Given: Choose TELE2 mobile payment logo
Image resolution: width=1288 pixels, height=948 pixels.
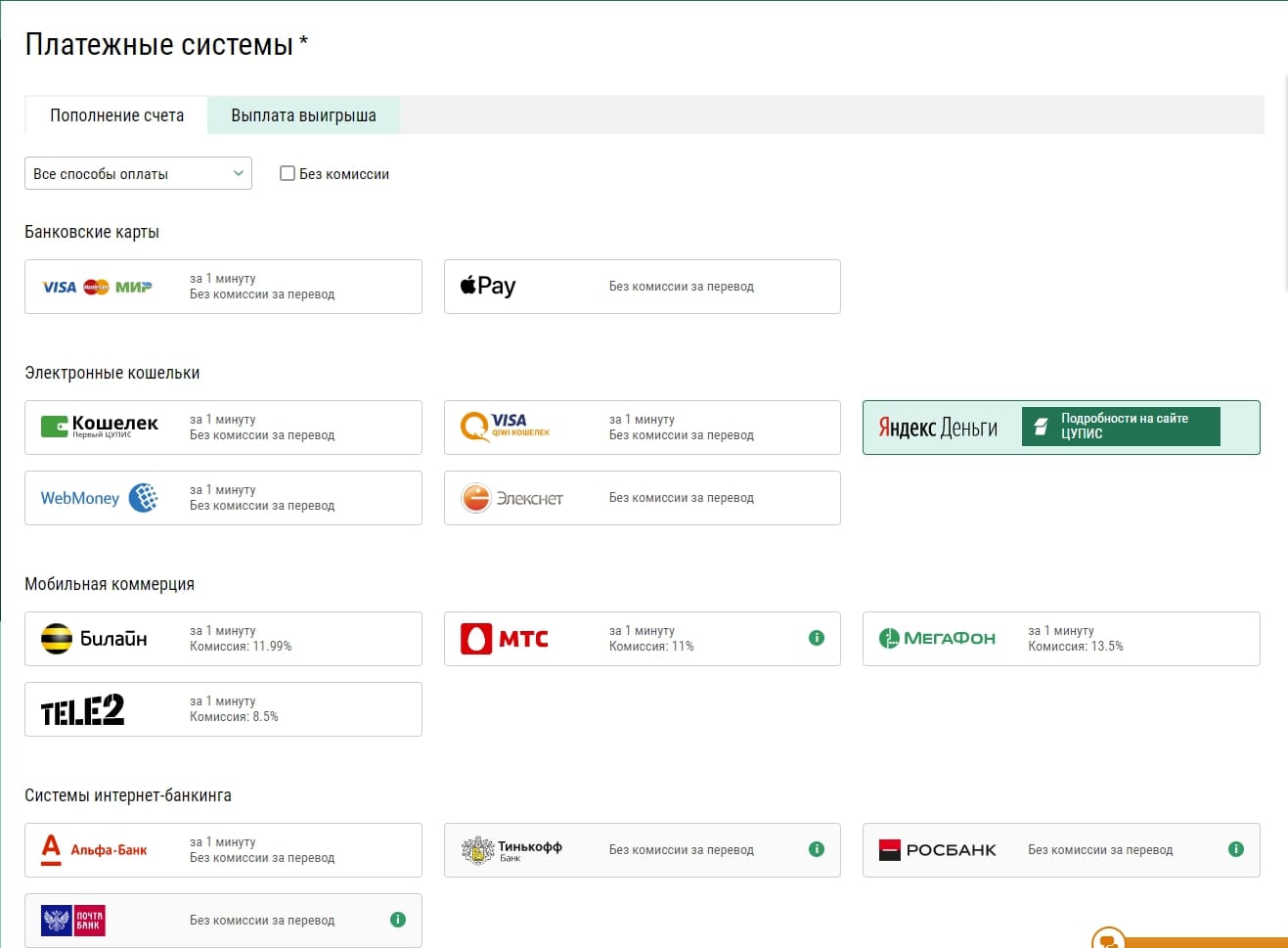Looking at the screenshot, I should 82,709.
